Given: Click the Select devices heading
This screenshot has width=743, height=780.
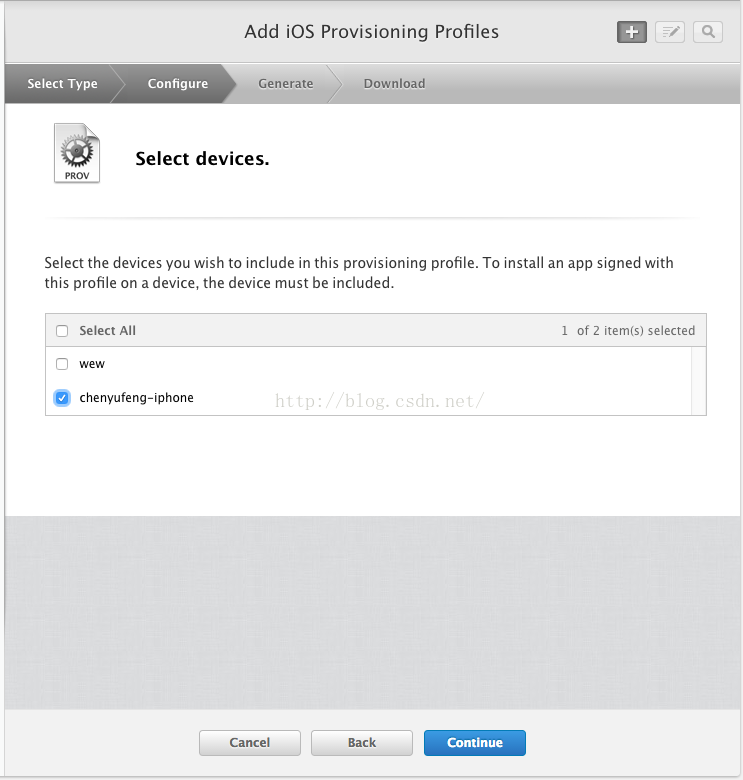Looking at the screenshot, I should (202, 158).
